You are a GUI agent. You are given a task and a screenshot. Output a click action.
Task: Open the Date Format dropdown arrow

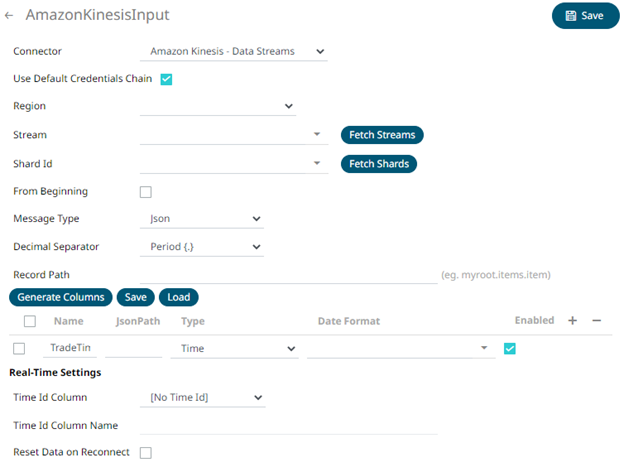(x=485, y=348)
